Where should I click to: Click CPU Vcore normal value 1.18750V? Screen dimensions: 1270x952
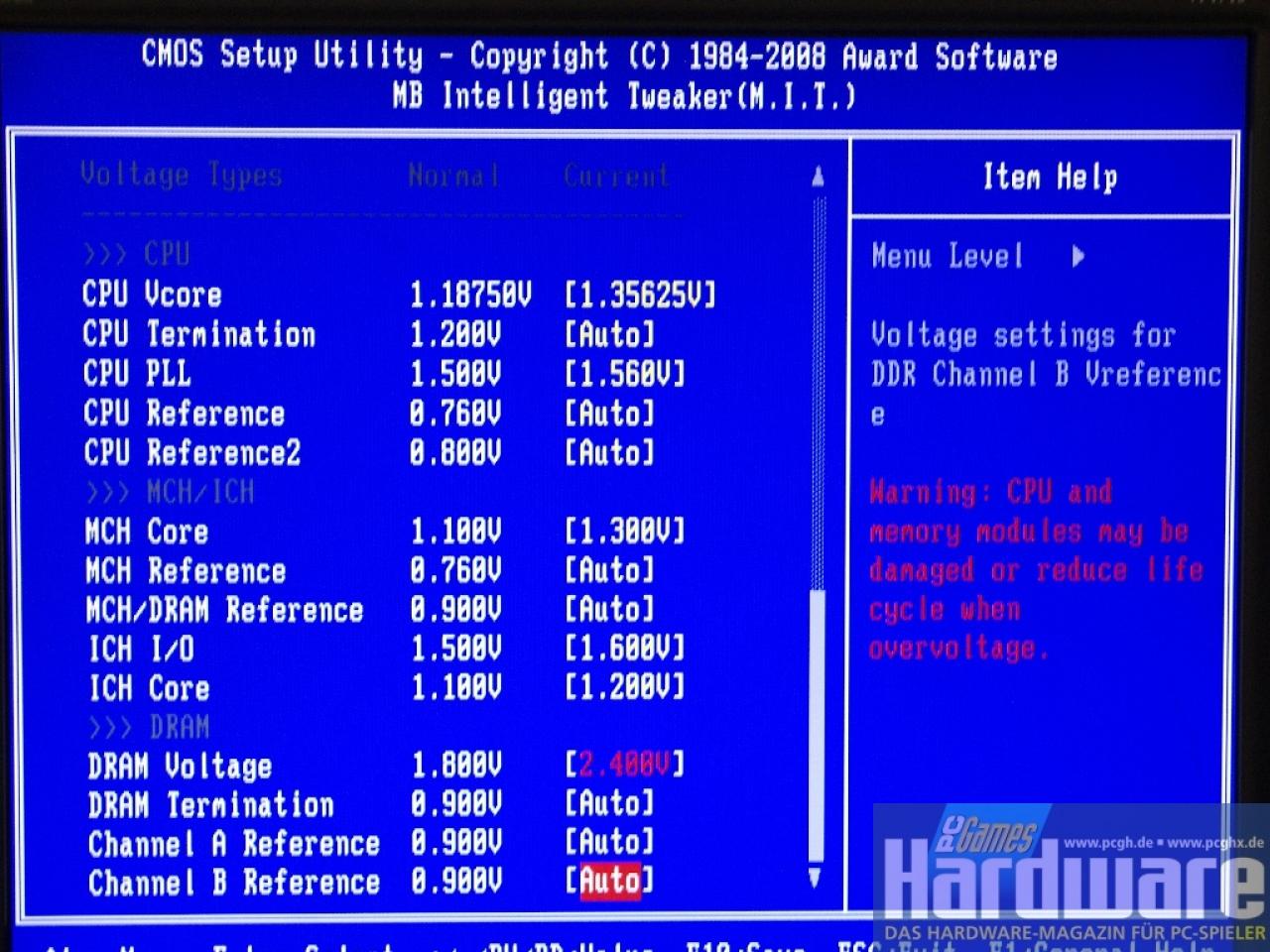[470, 295]
